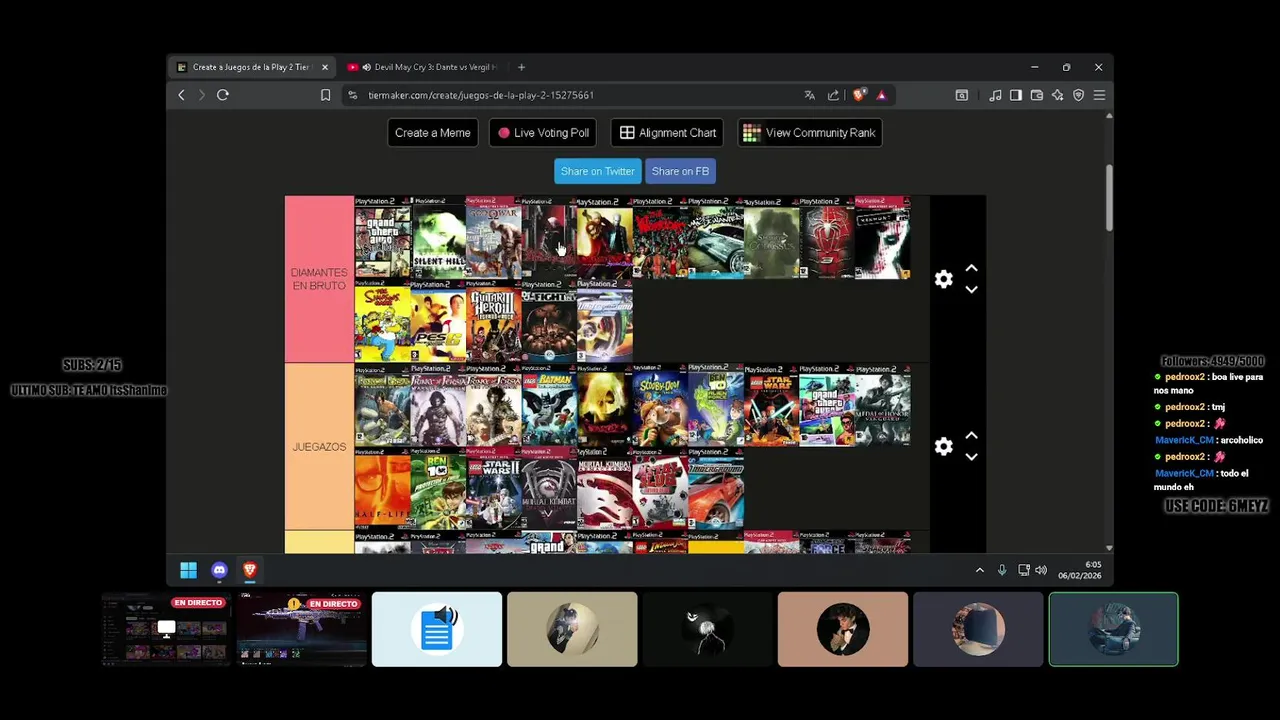The width and height of the screenshot is (1280, 720).
Task: Open Discord from the taskbar
Action: pyautogui.click(x=219, y=570)
